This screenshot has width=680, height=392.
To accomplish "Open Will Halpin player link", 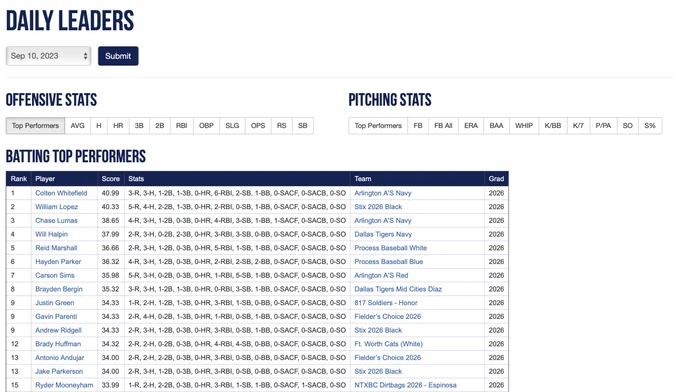I will click(52, 234).
